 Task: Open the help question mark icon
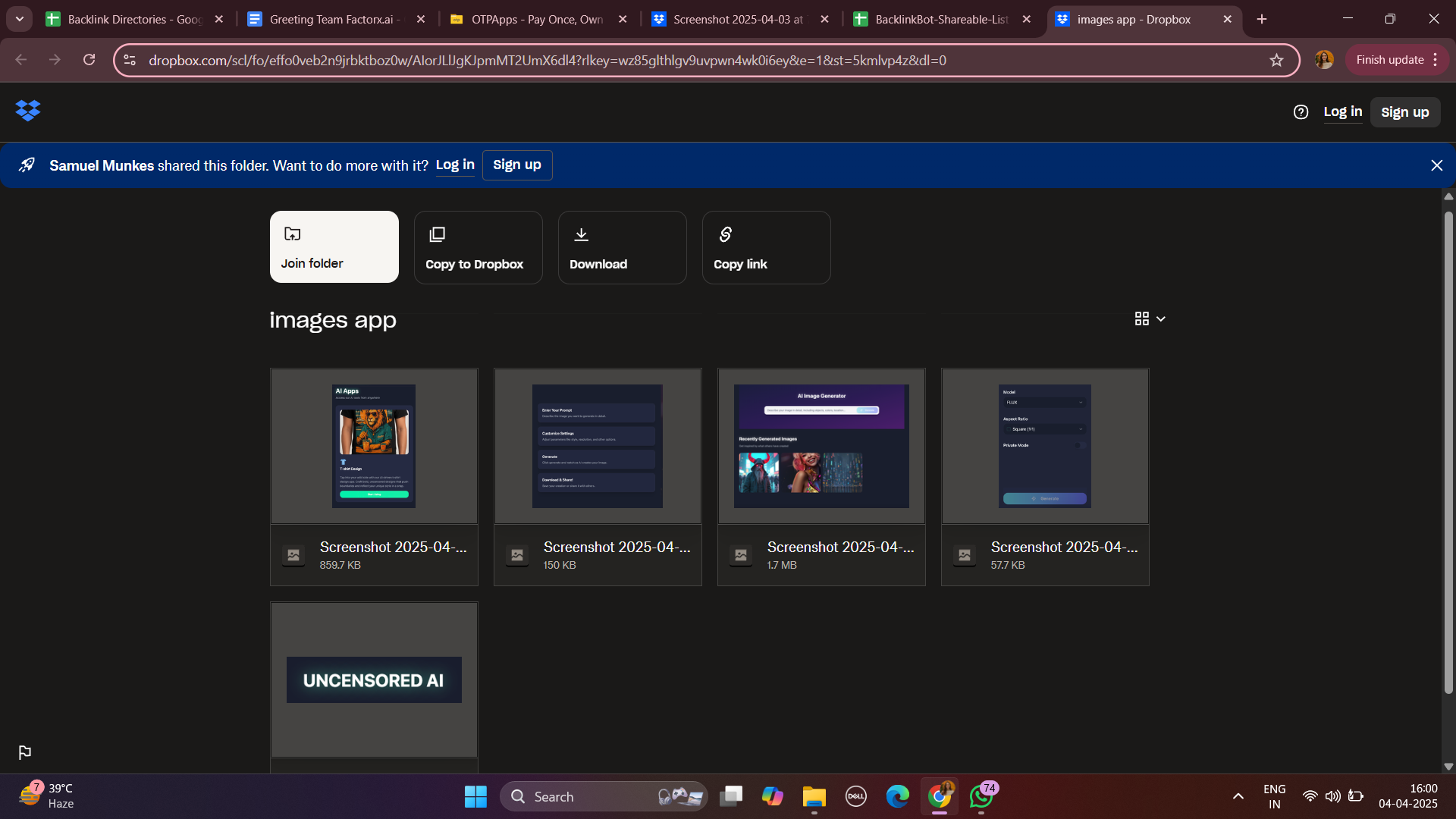[1301, 112]
